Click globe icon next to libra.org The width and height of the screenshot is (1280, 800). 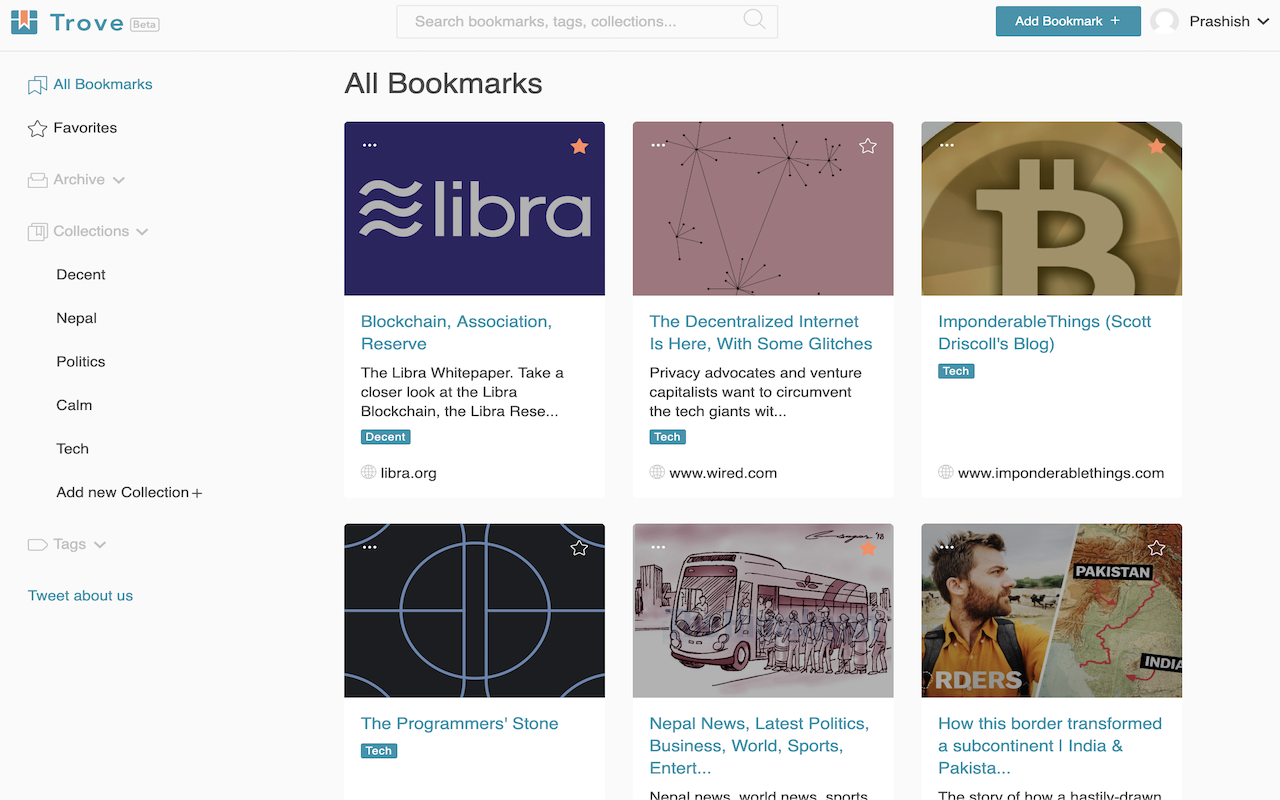tap(368, 472)
